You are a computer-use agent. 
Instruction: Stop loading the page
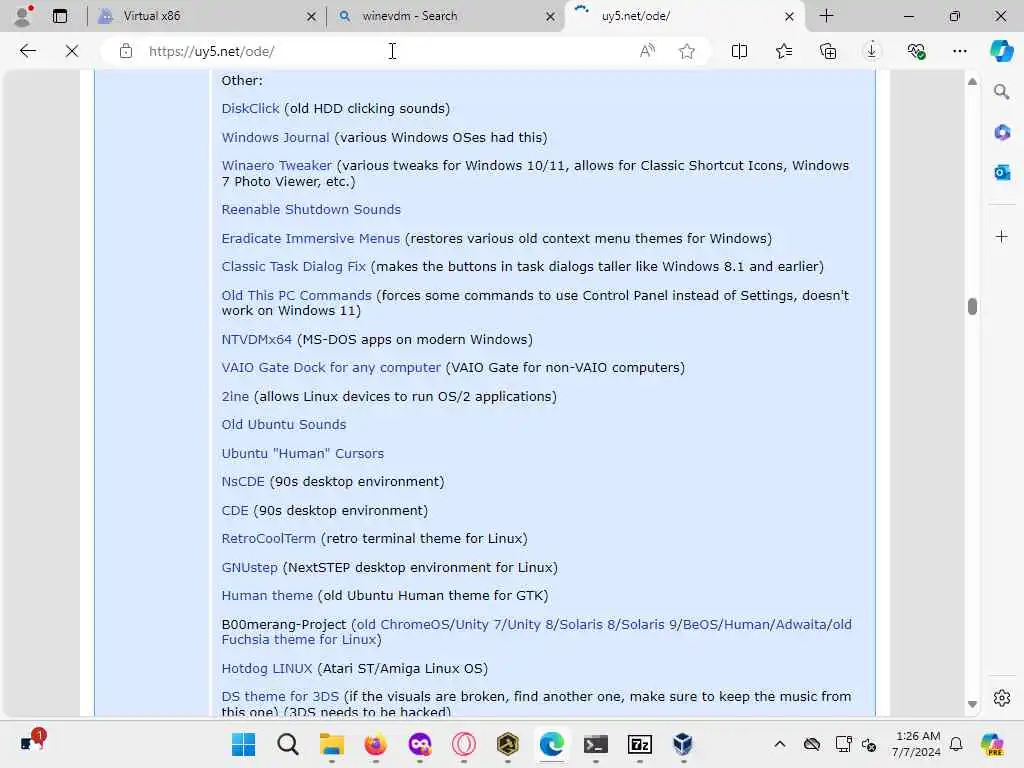(72, 51)
